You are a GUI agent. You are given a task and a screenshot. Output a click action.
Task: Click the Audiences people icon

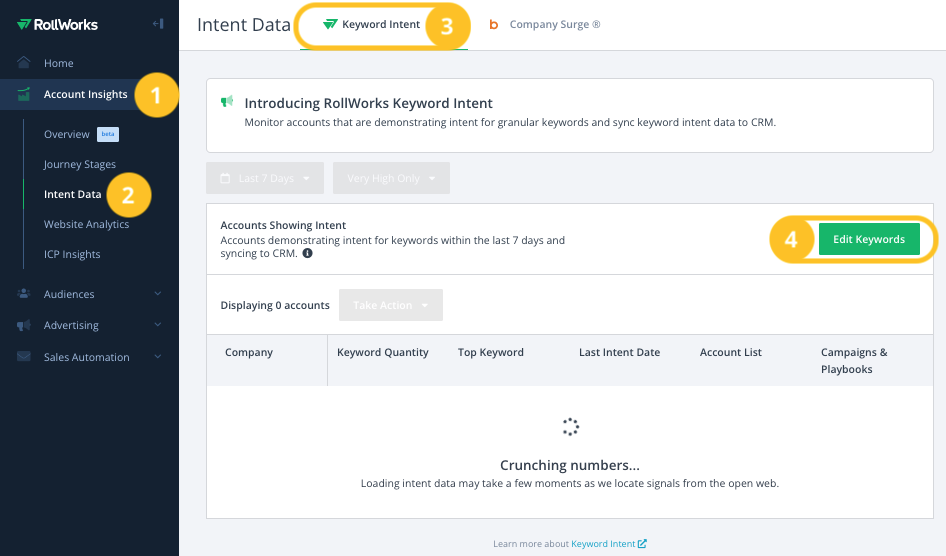[24, 294]
